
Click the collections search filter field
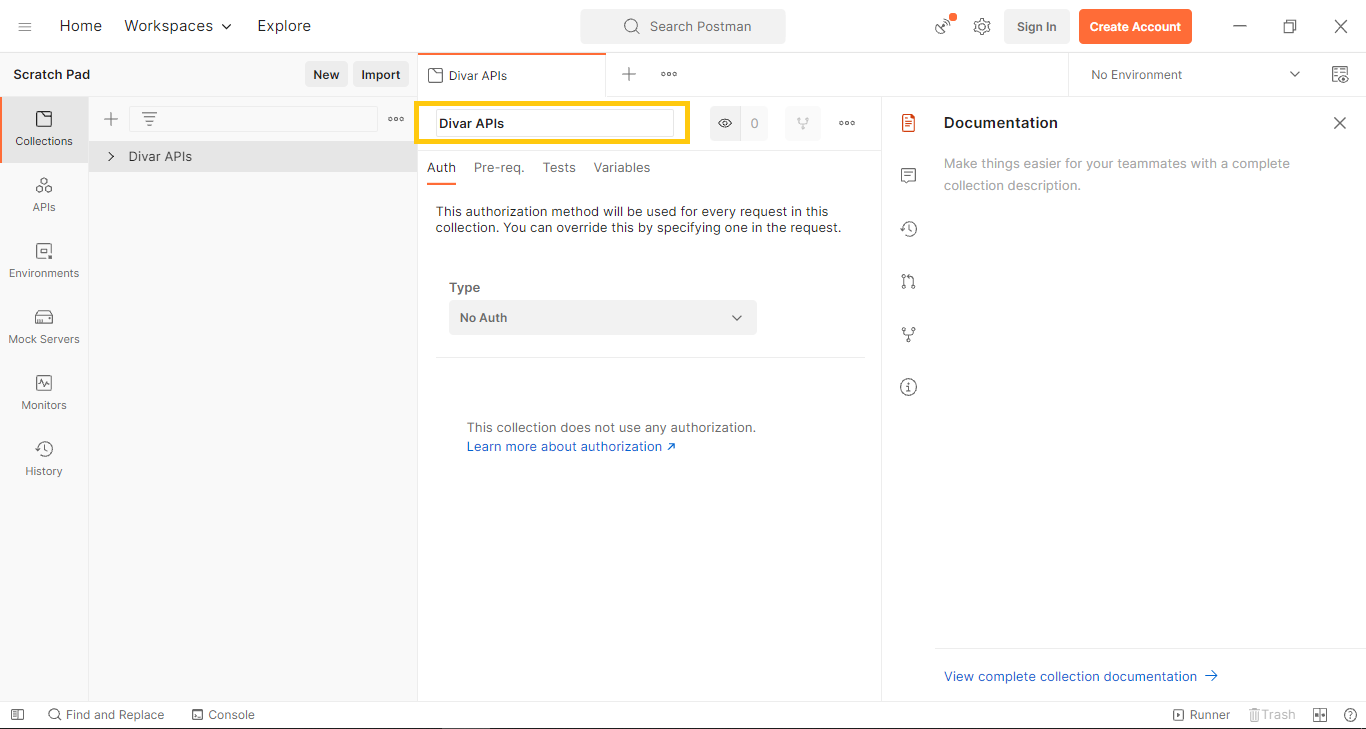253,119
